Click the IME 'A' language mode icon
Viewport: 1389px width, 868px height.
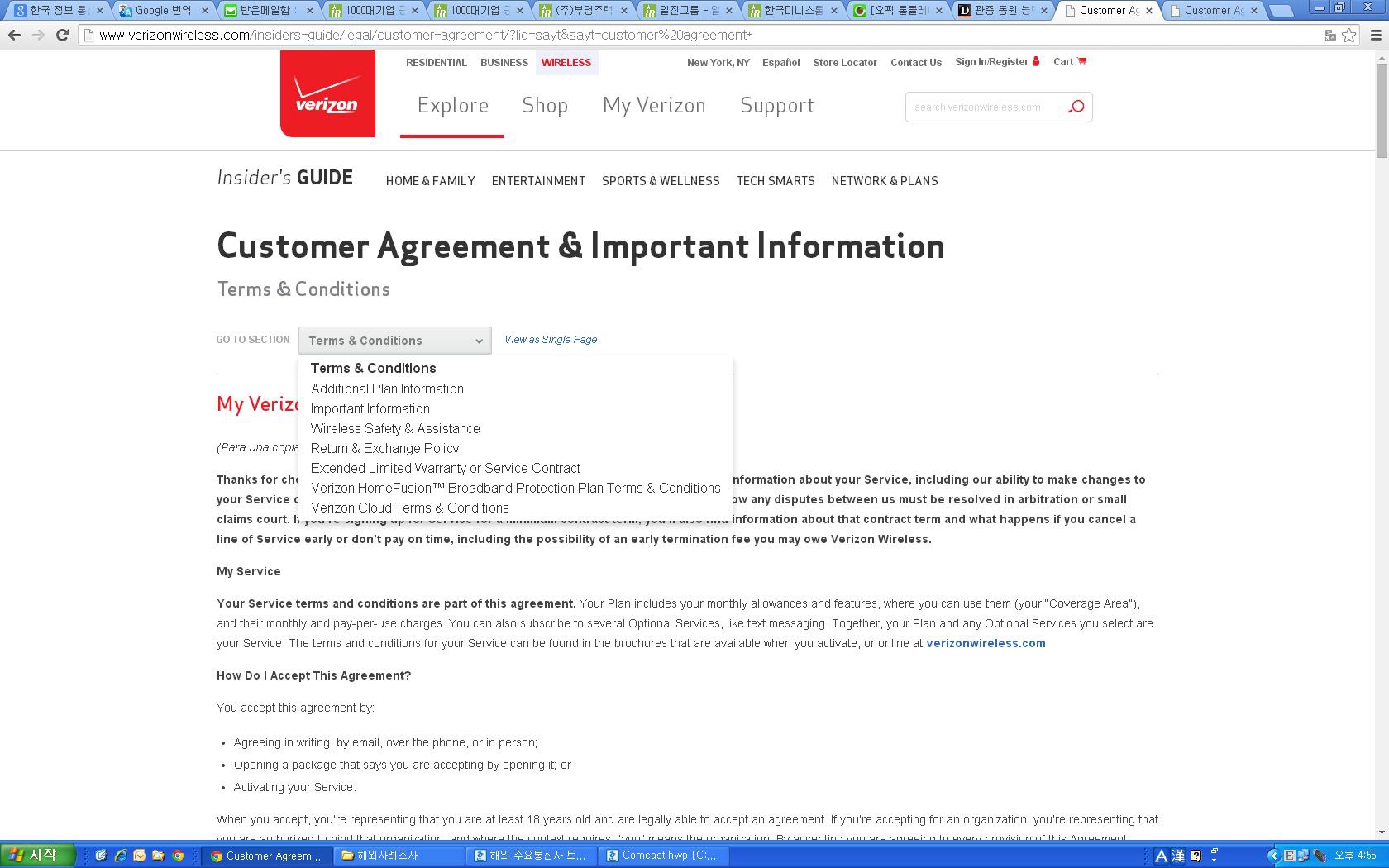coord(1161,856)
